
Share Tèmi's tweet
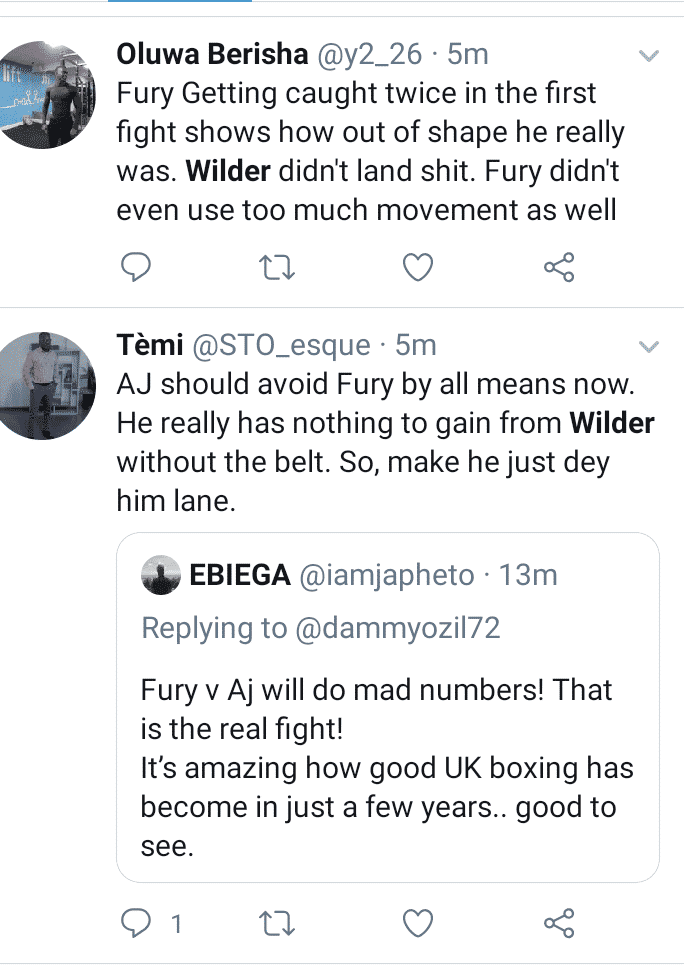click(558, 923)
